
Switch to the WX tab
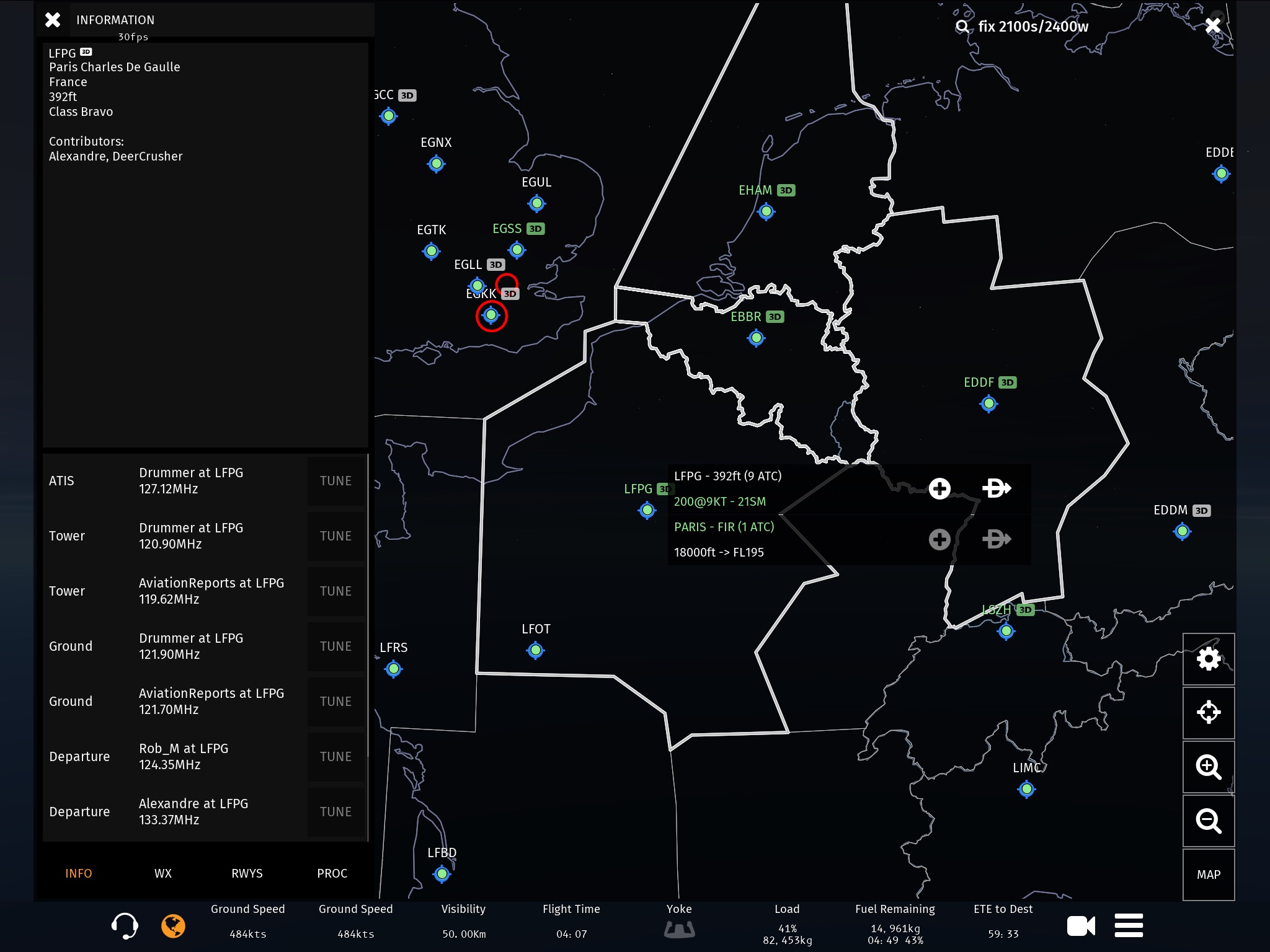[162, 873]
